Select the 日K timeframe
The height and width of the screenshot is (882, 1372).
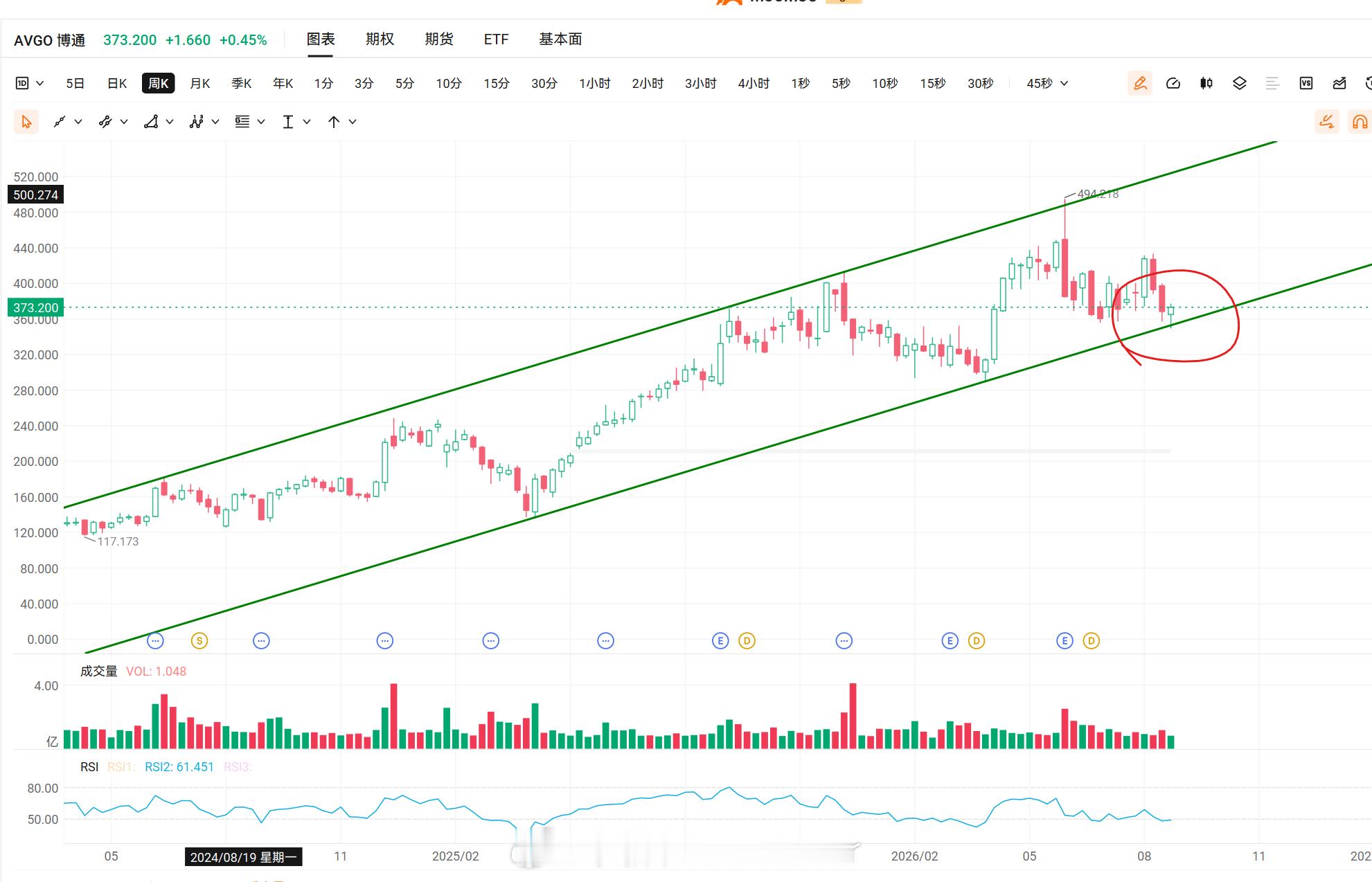point(117,83)
